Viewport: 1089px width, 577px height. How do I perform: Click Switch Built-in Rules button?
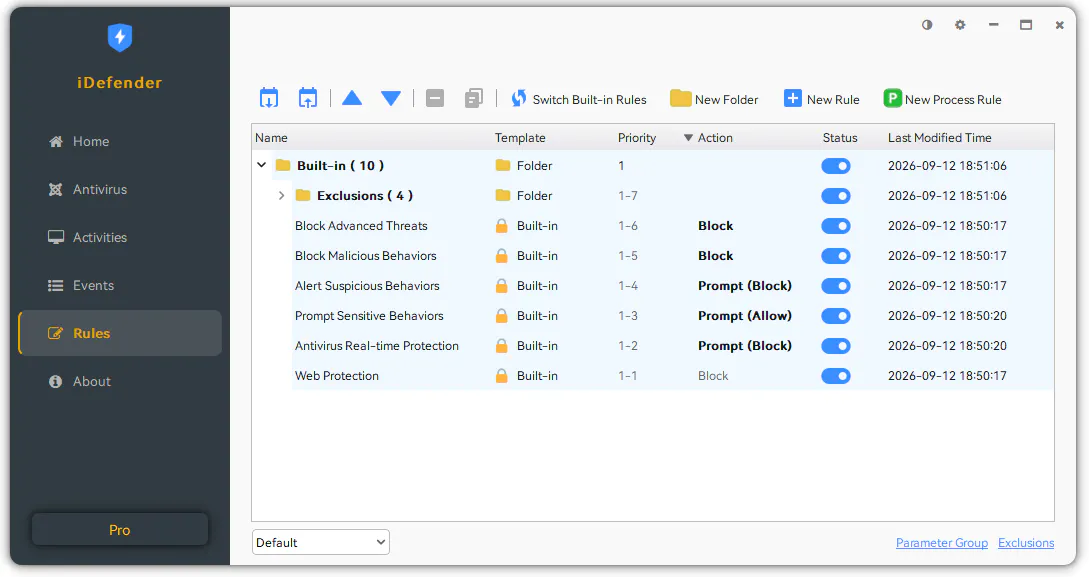pos(579,99)
